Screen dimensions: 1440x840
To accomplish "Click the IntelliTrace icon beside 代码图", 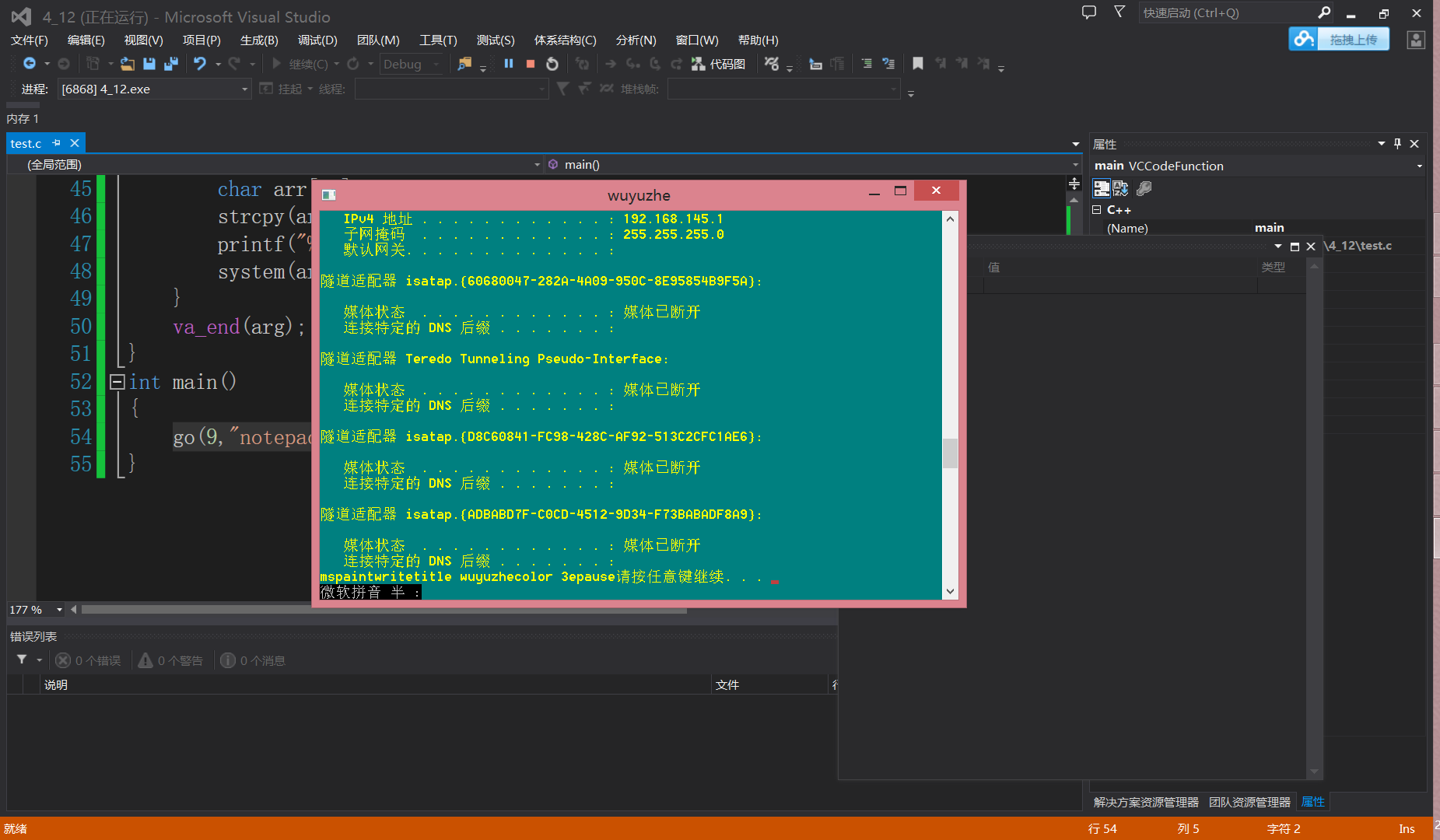I will [772, 64].
